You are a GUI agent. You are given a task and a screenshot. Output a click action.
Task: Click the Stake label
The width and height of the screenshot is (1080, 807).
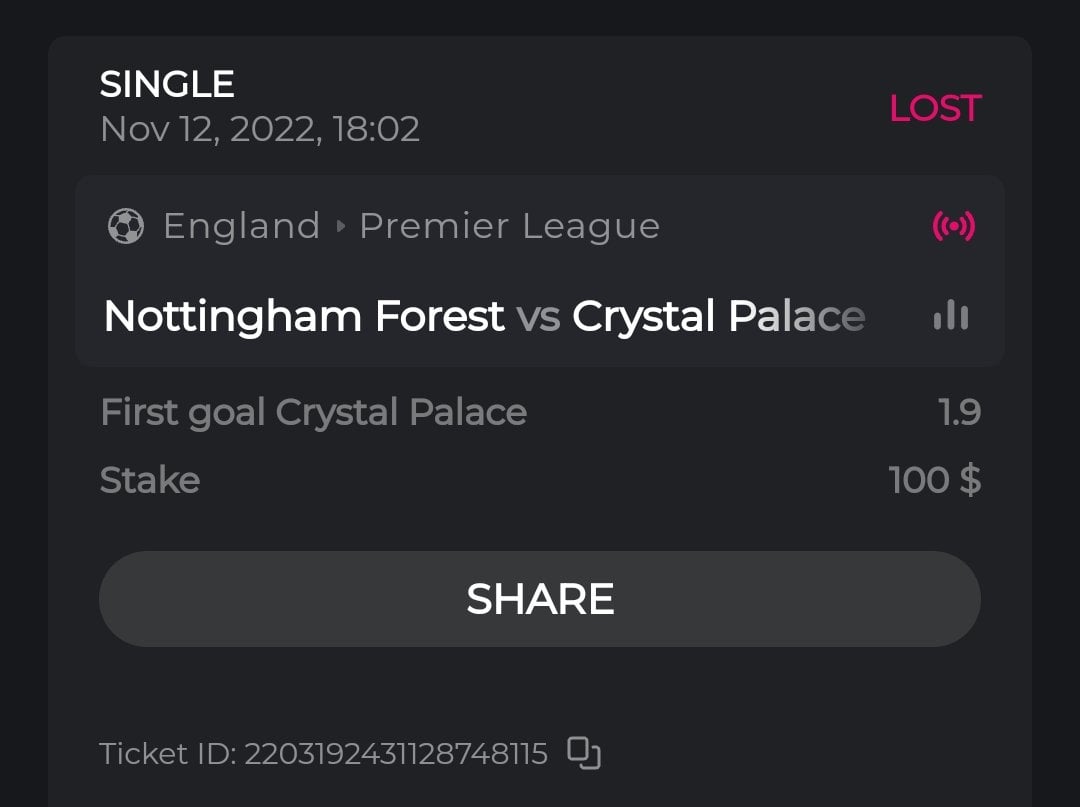[x=150, y=480]
